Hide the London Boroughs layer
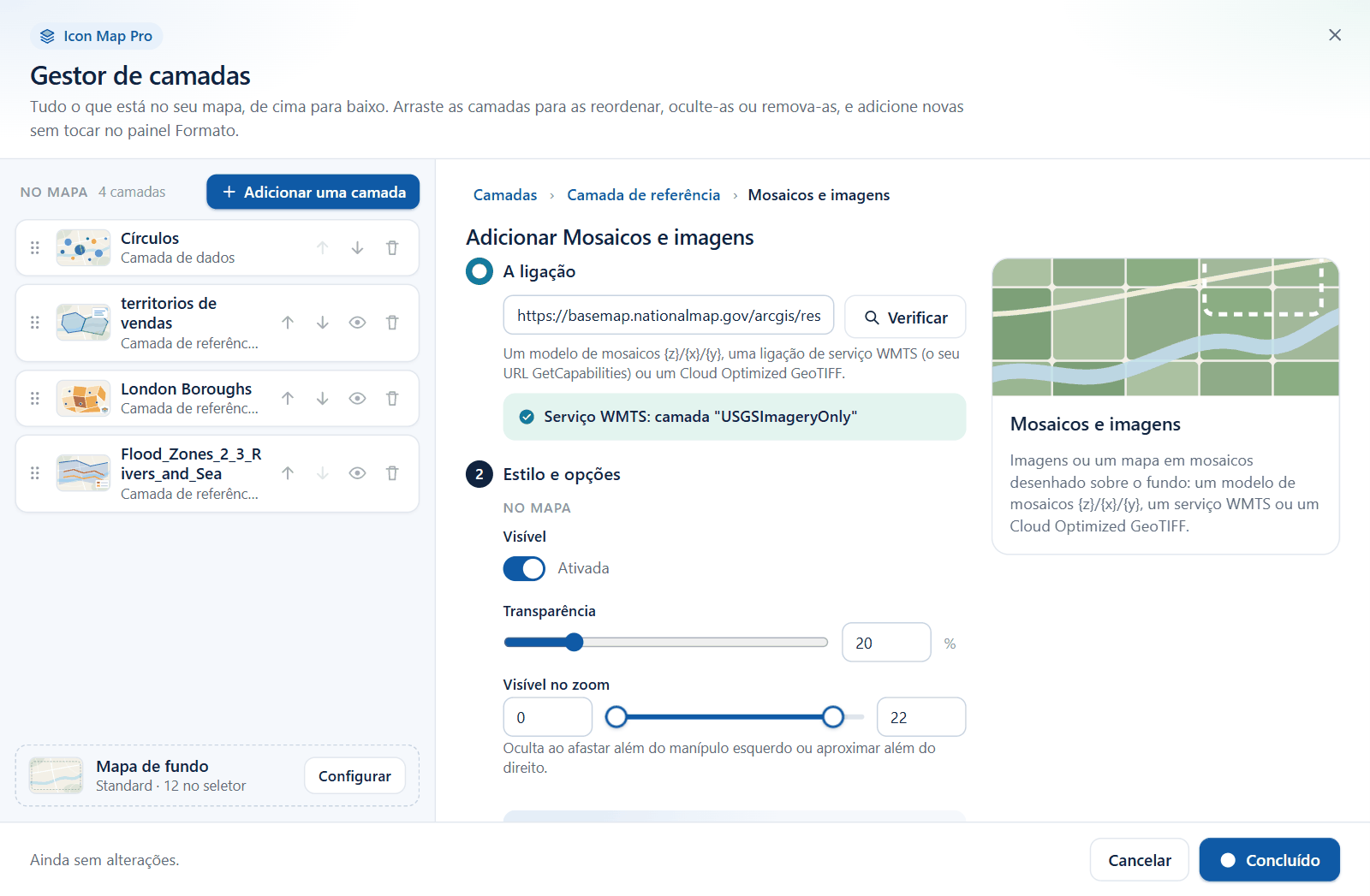This screenshot has height=896, width=1370. pos(357,399)
